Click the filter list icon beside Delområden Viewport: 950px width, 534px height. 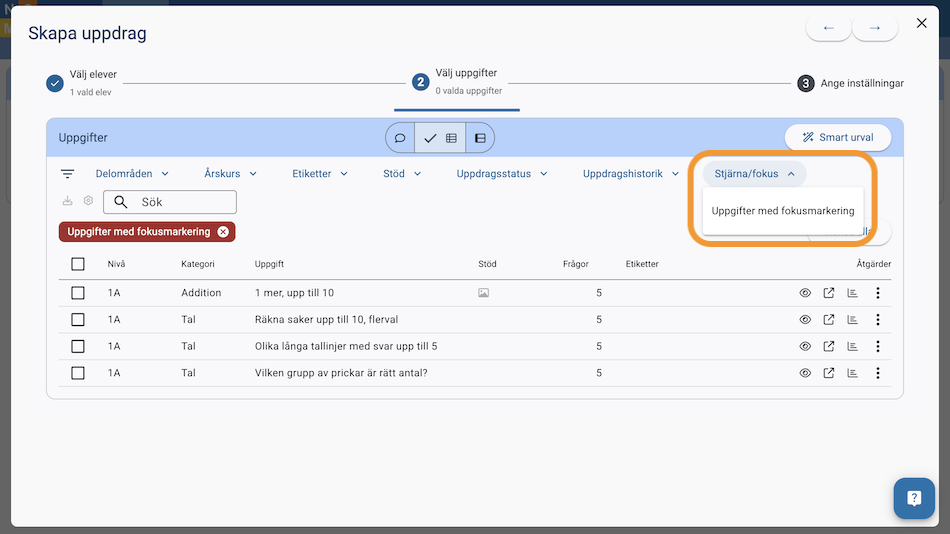68,174
